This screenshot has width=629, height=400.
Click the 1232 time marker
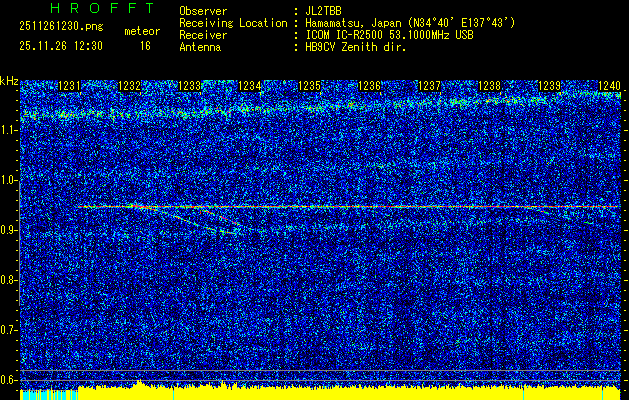(x=129, y=87)
